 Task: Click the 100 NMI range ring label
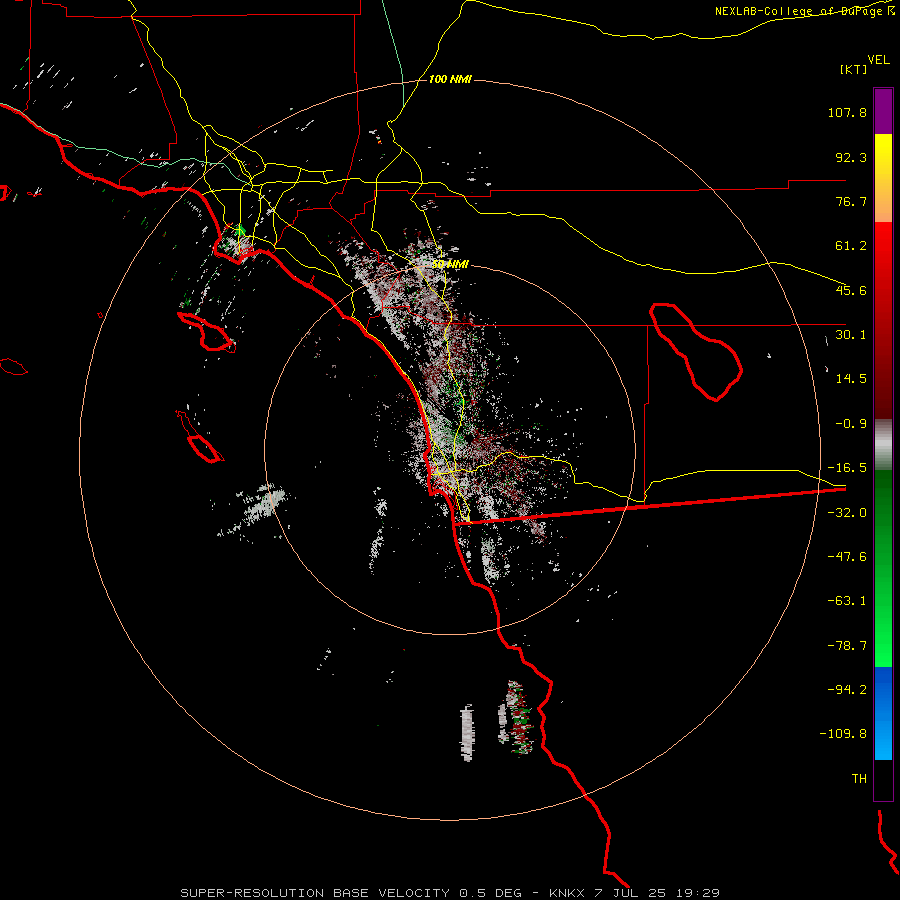pyautogui.click(x=450, y=79)
